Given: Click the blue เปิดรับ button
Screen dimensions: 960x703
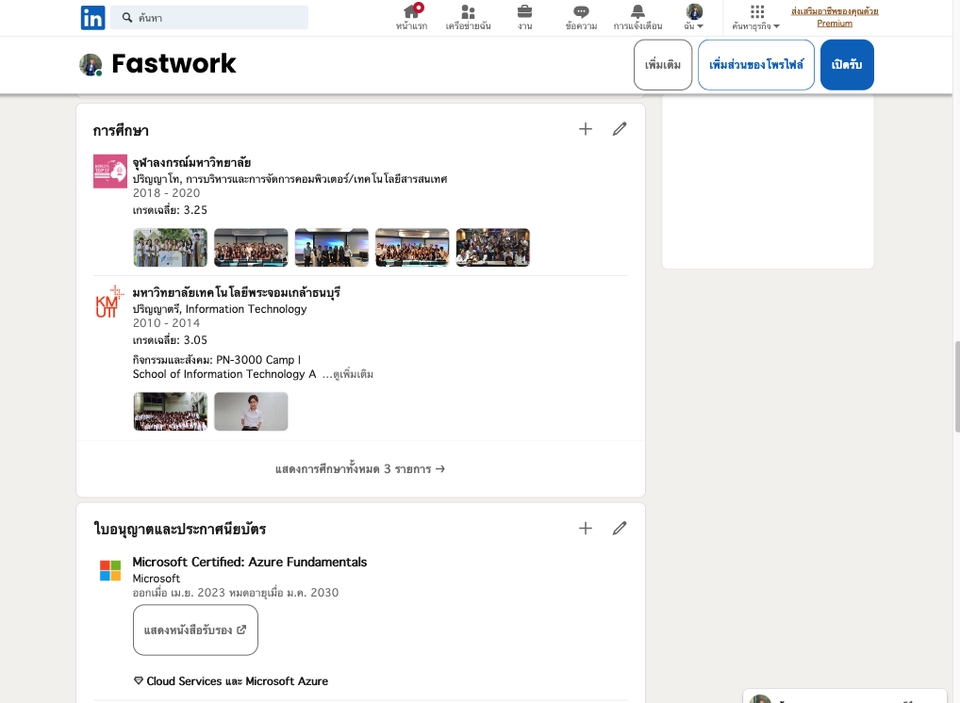Looking at the screenshot, I should (847, 65).
